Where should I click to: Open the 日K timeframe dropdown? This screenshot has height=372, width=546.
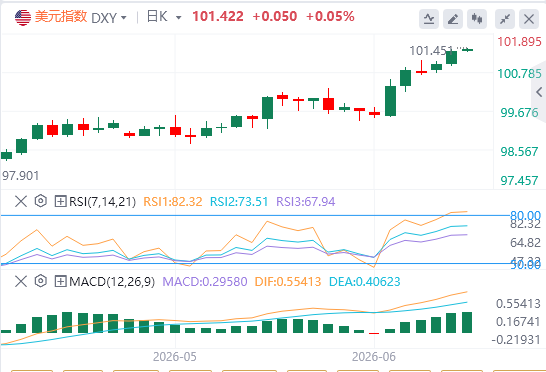tap(164, 17)
